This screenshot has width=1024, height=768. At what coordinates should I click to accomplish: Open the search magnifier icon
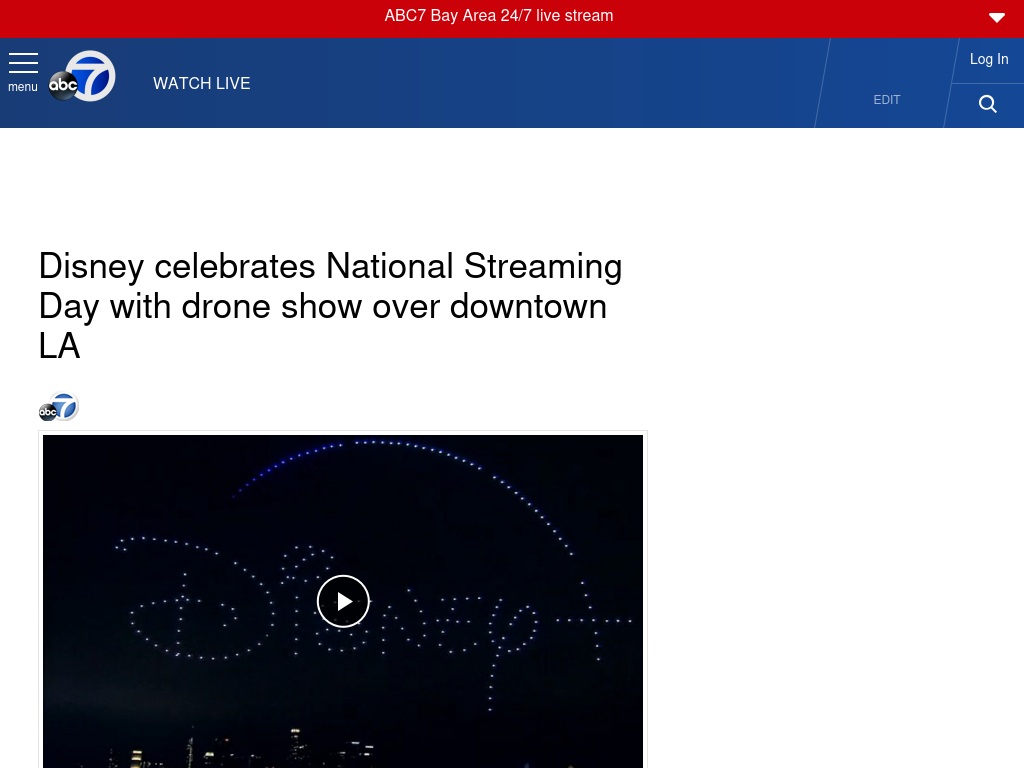pos(987,104)
